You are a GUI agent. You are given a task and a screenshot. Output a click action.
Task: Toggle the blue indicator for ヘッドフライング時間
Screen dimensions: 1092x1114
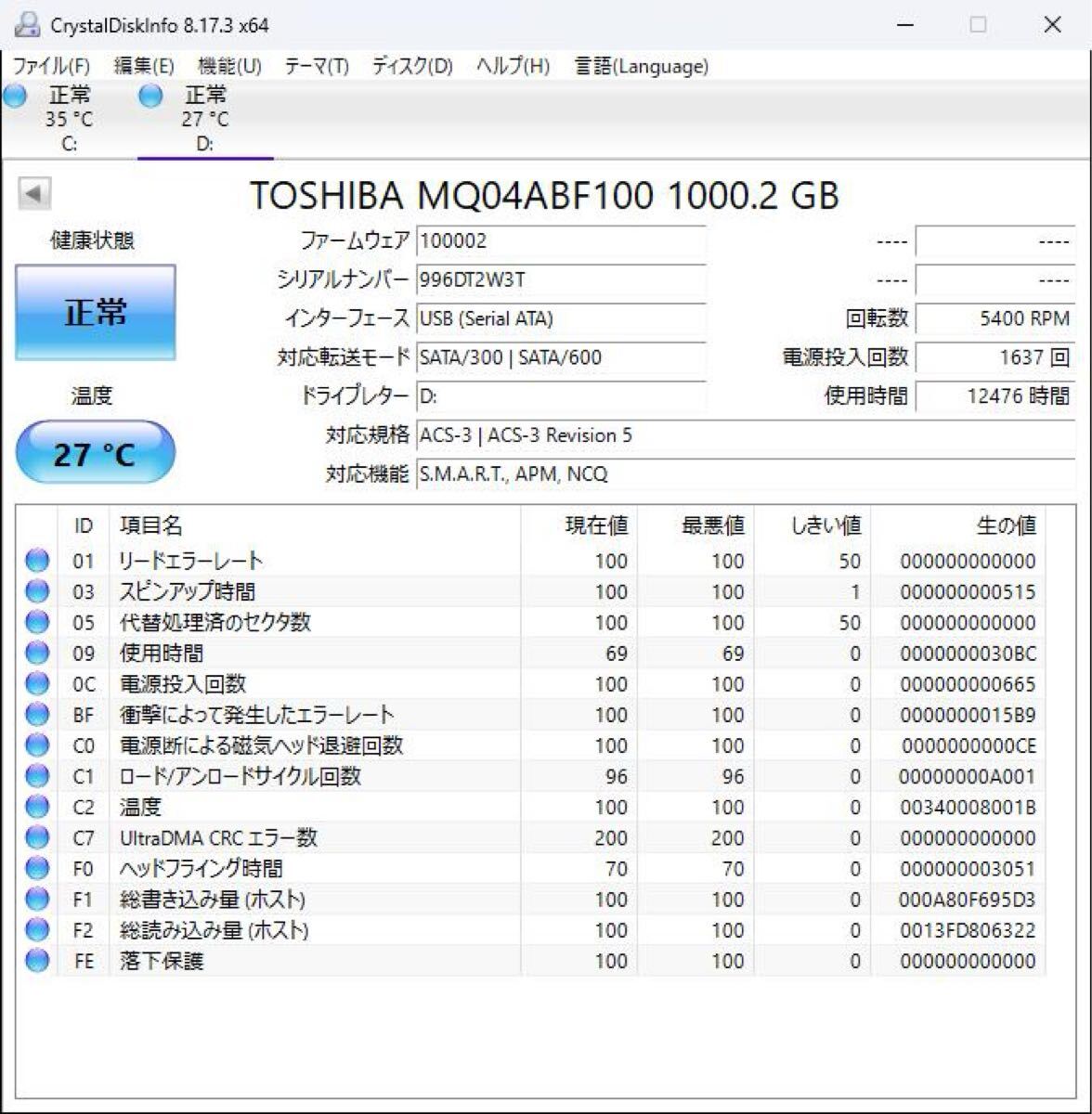click(36, 868)
